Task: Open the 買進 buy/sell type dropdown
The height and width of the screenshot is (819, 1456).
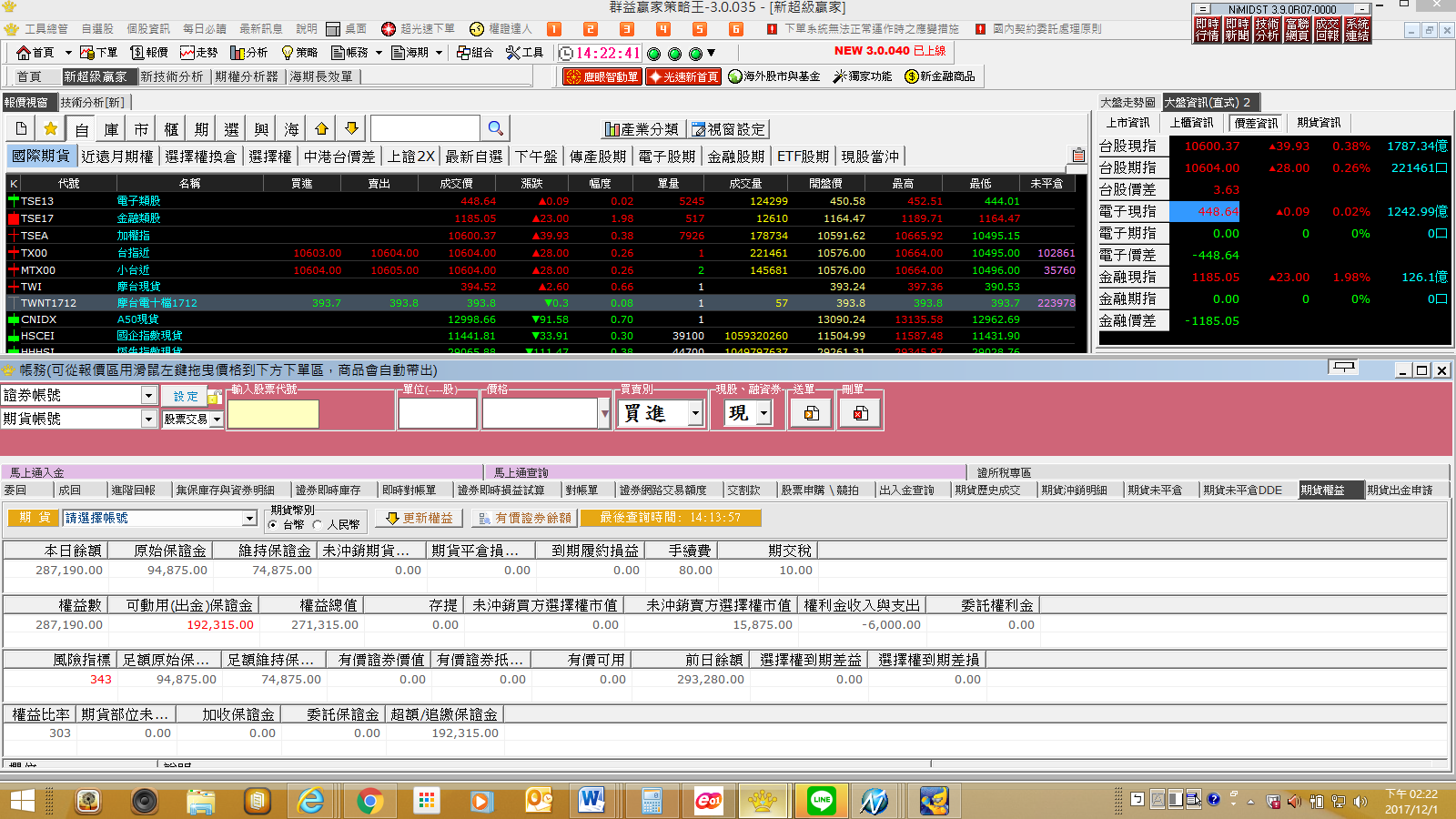Action: click(x=695, y=414)
